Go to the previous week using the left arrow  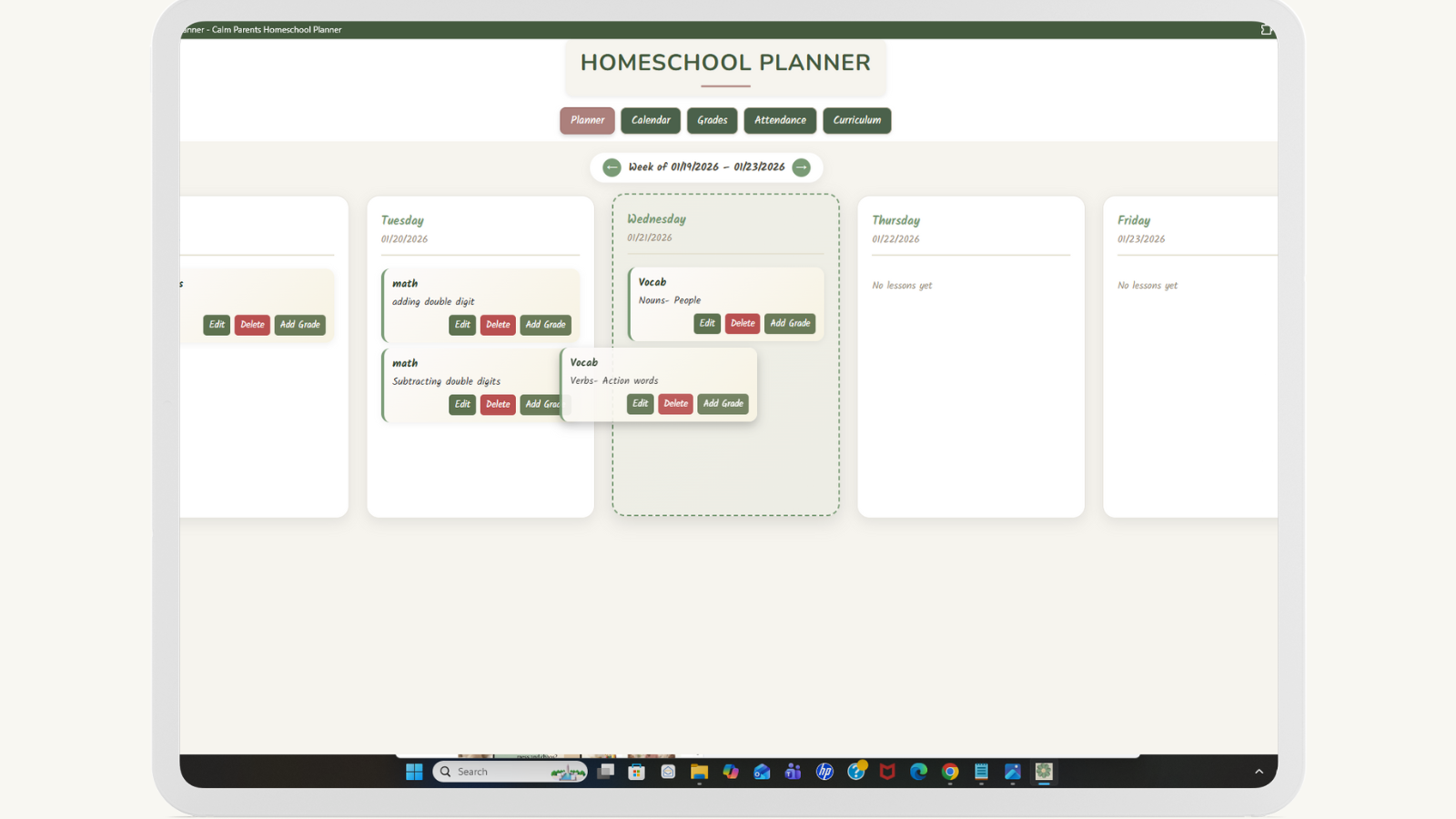tap(612, 167)
